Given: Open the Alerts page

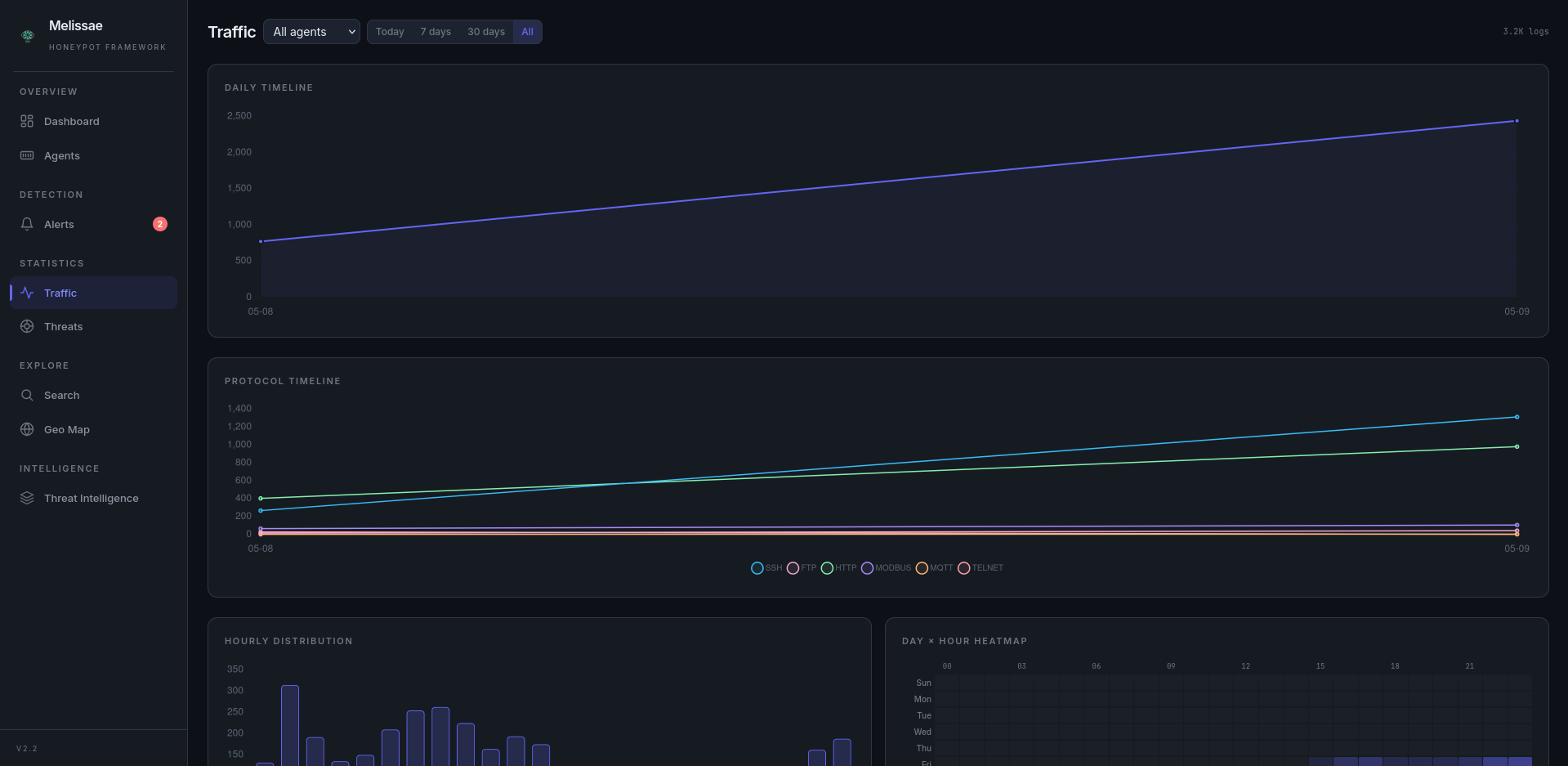Looking at the screenshot, I should click(x=93, y=224).
